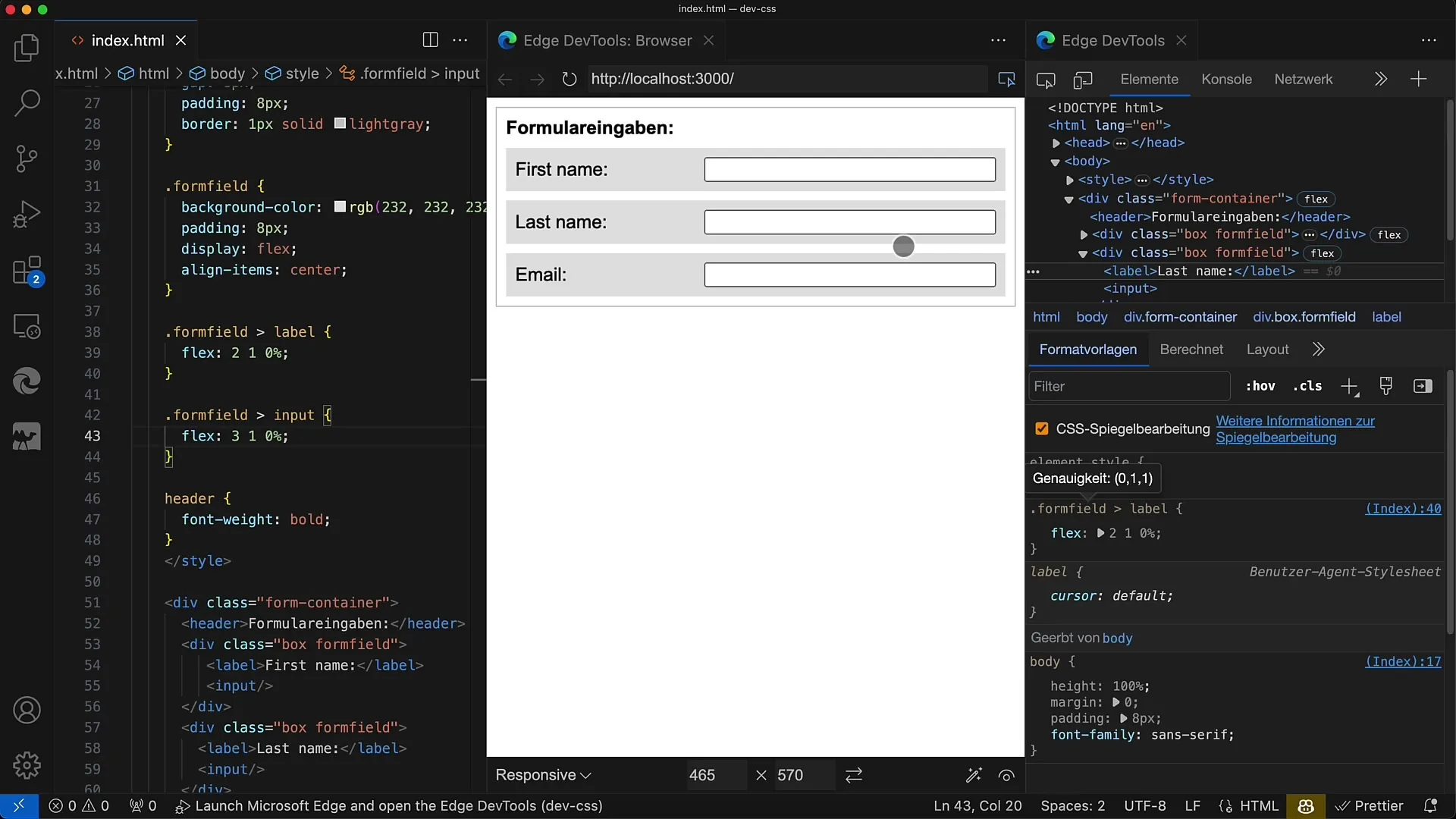Open the Manage gear icon
Viewport: 1456px width, 819px height.
coord(27,766)
